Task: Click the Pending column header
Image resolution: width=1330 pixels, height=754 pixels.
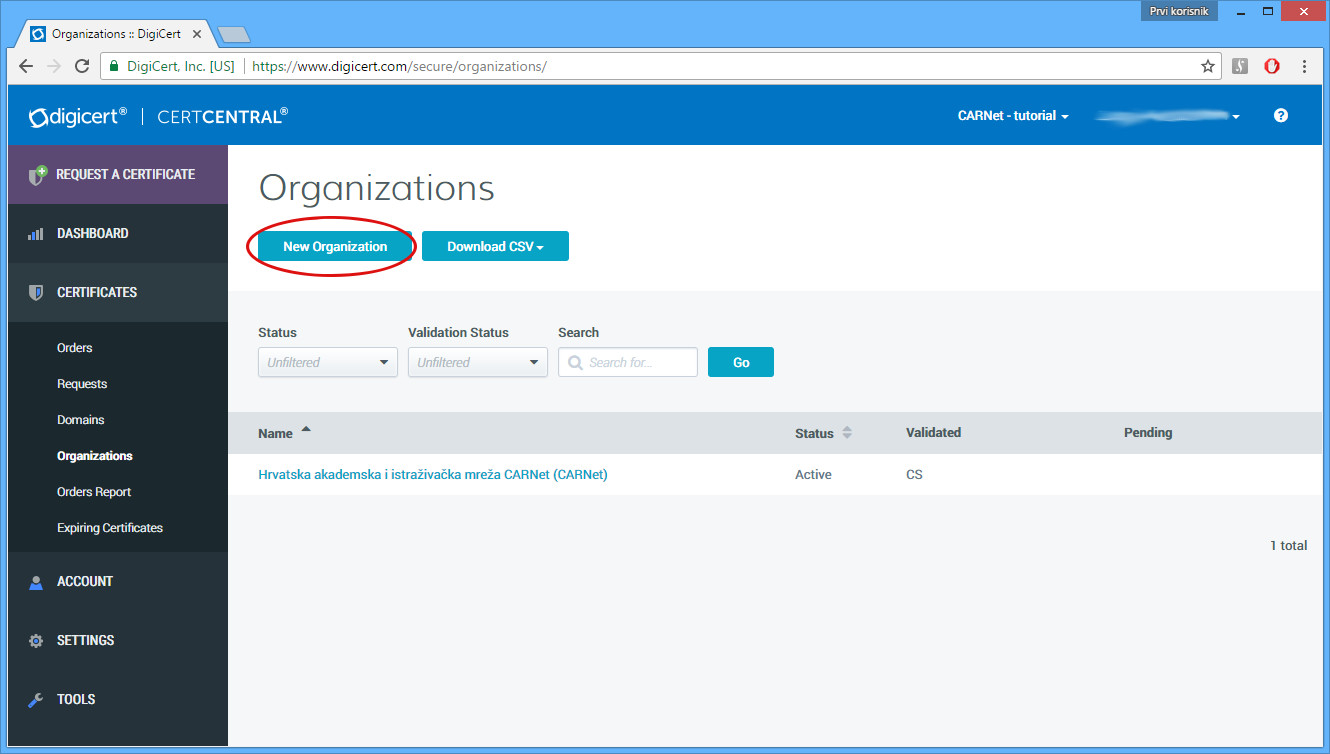Action: 1148,432
